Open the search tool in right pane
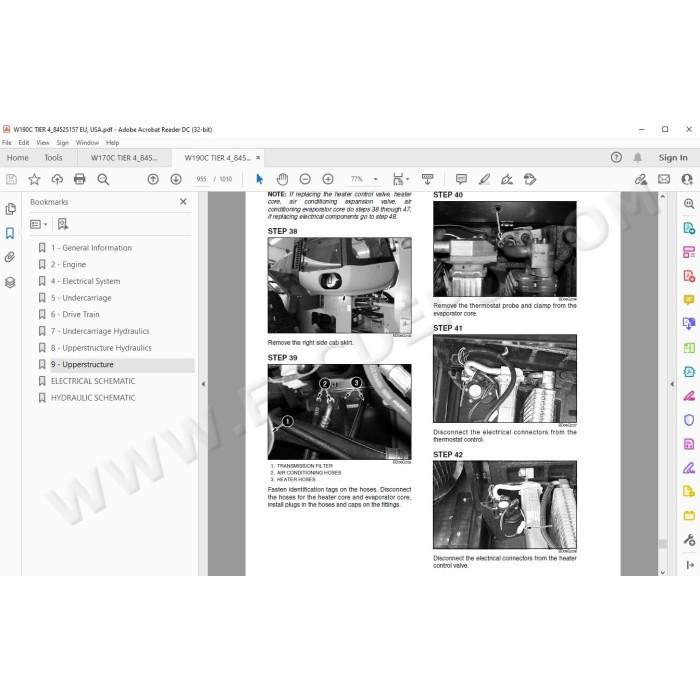Screen dimensions: 700x700 coord(689,204)
